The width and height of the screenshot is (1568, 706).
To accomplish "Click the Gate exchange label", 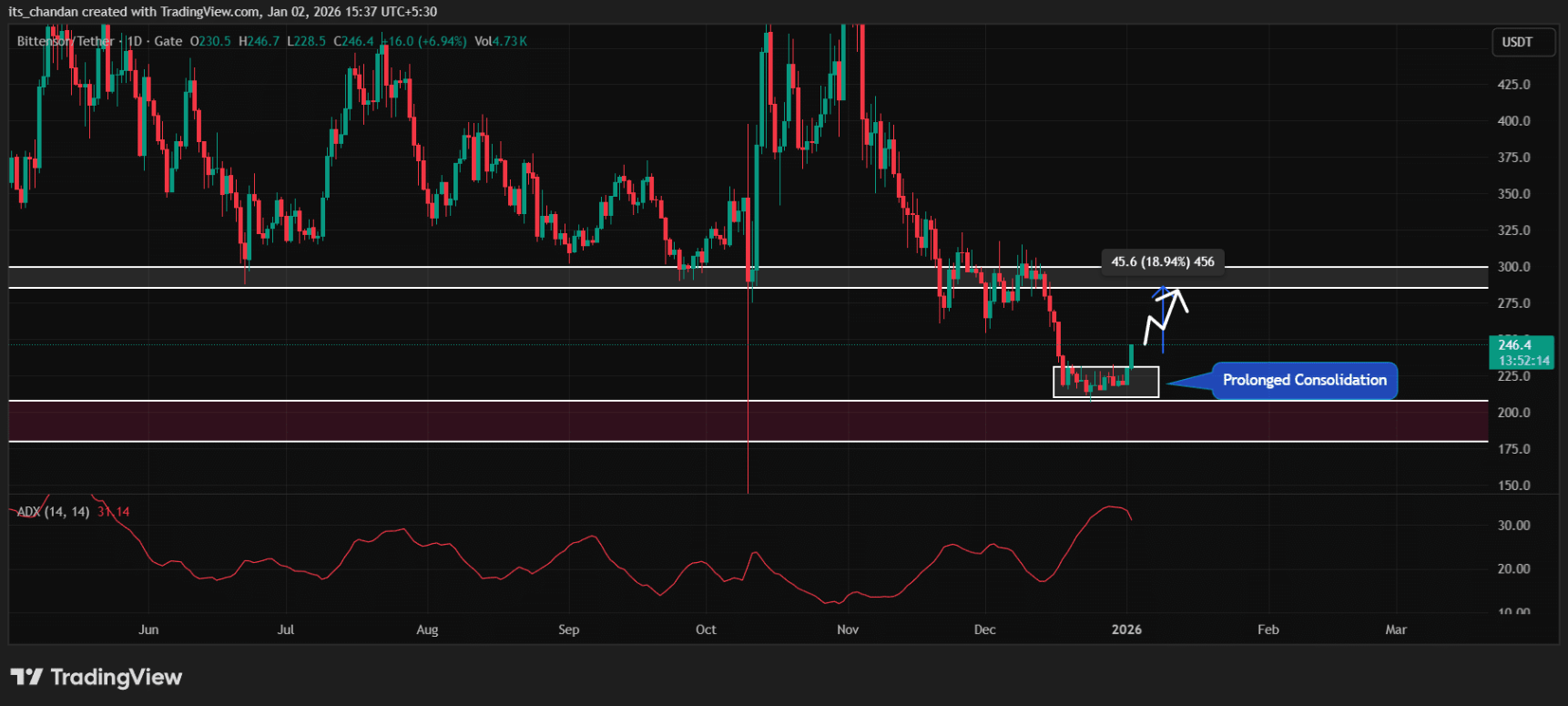I will [168, 41].
